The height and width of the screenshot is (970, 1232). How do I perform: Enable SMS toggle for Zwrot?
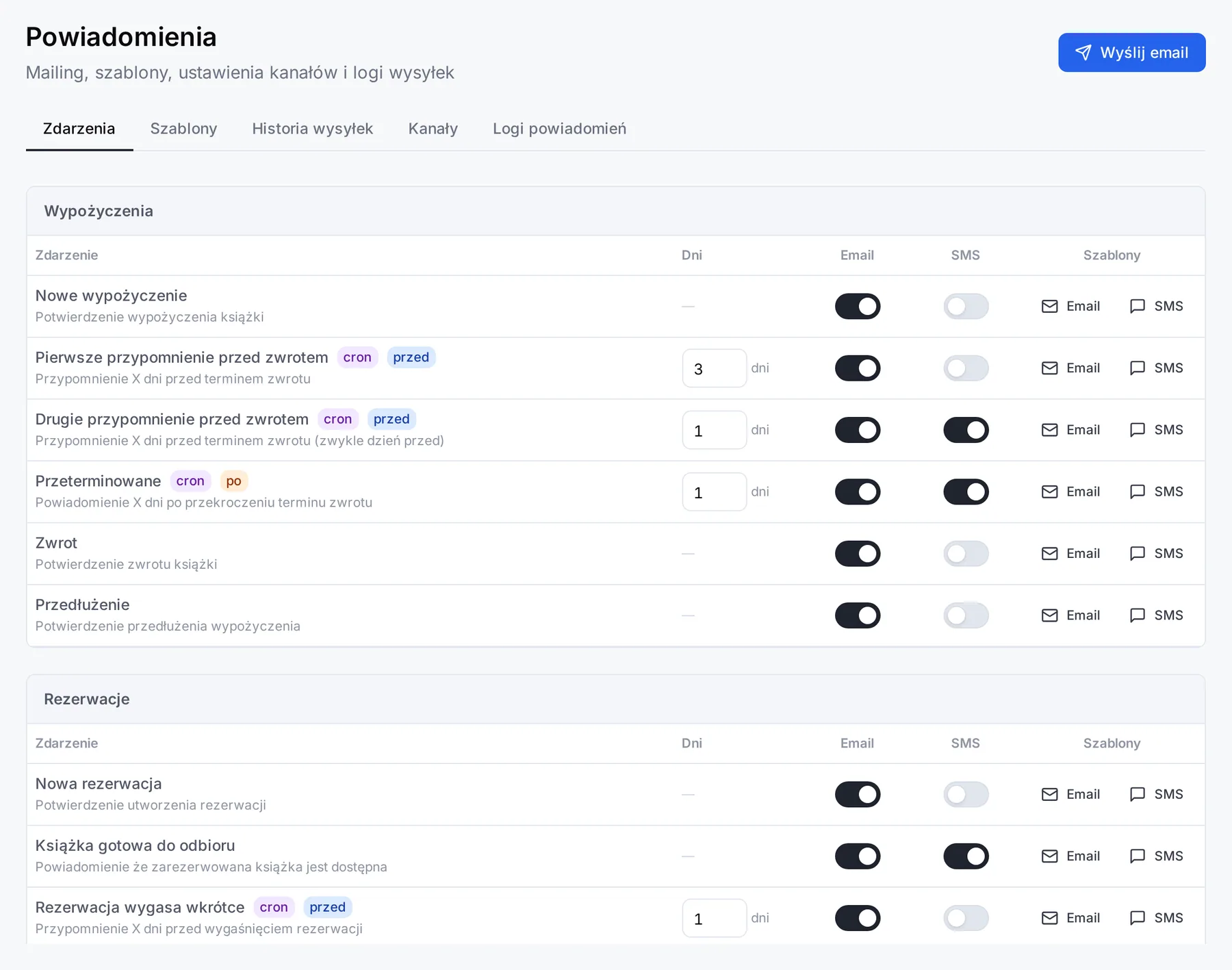(966, 553)
